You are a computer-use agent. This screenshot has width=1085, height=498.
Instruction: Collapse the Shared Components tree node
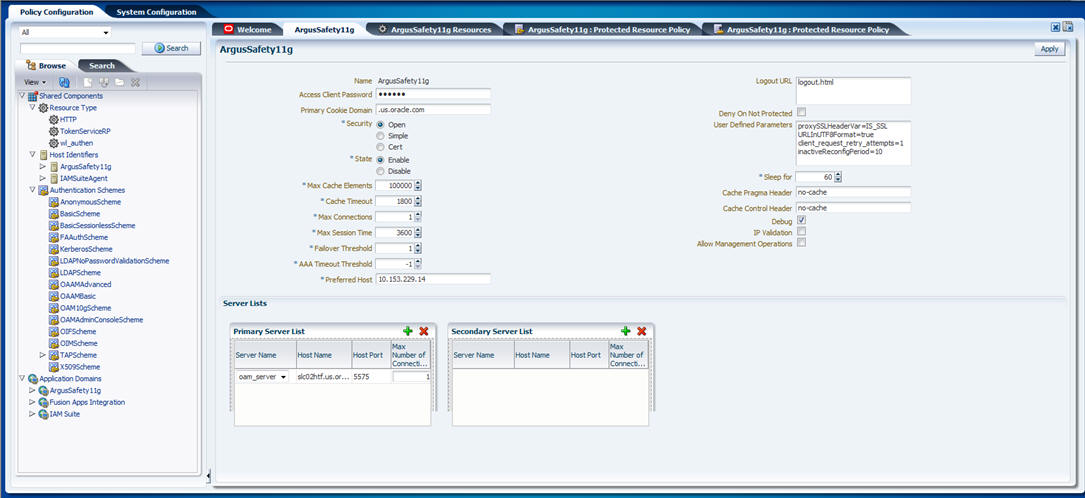[22, 96]
